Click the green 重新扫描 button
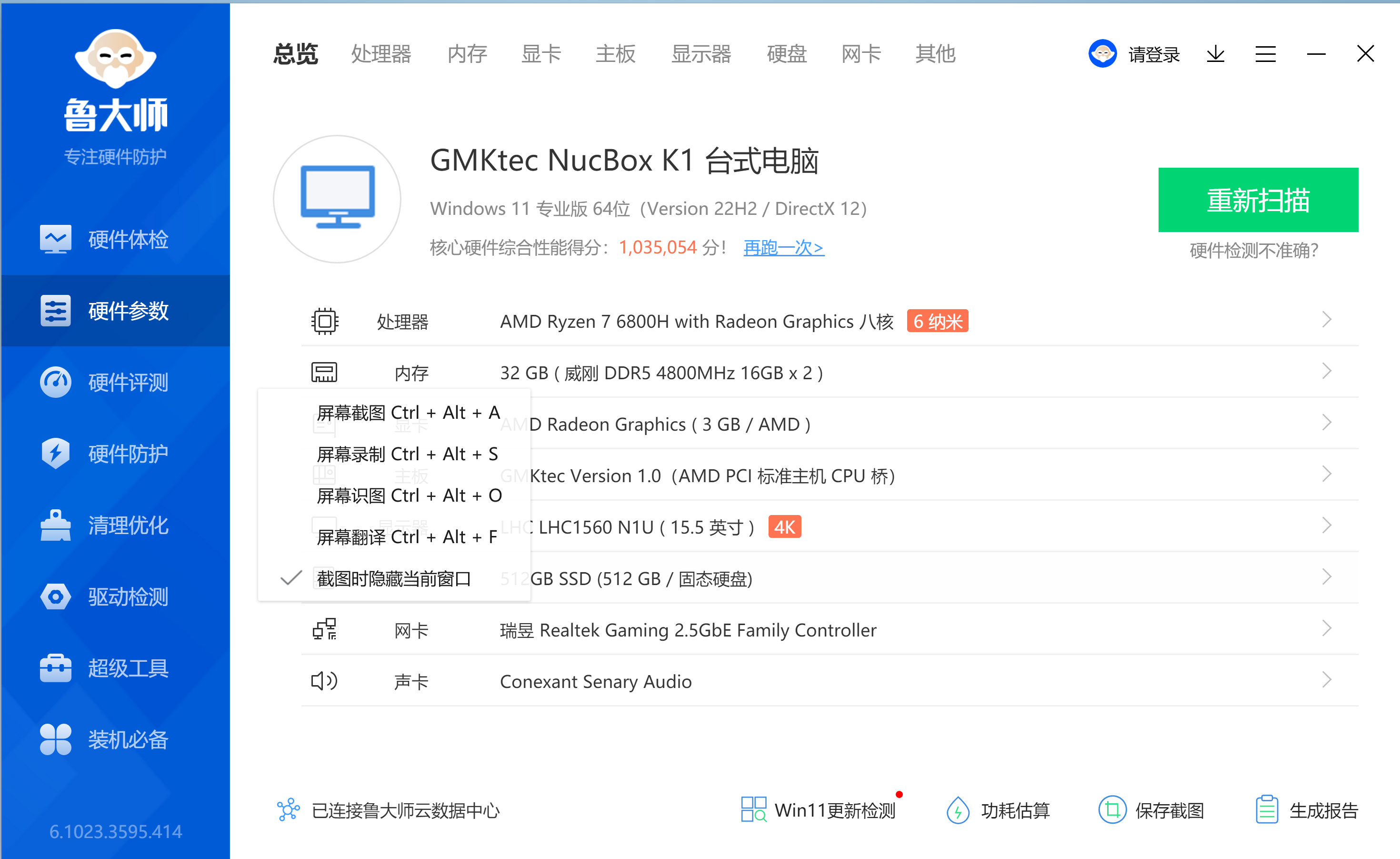Screen dimensions: 1400x859 (x=1258, y=200)
